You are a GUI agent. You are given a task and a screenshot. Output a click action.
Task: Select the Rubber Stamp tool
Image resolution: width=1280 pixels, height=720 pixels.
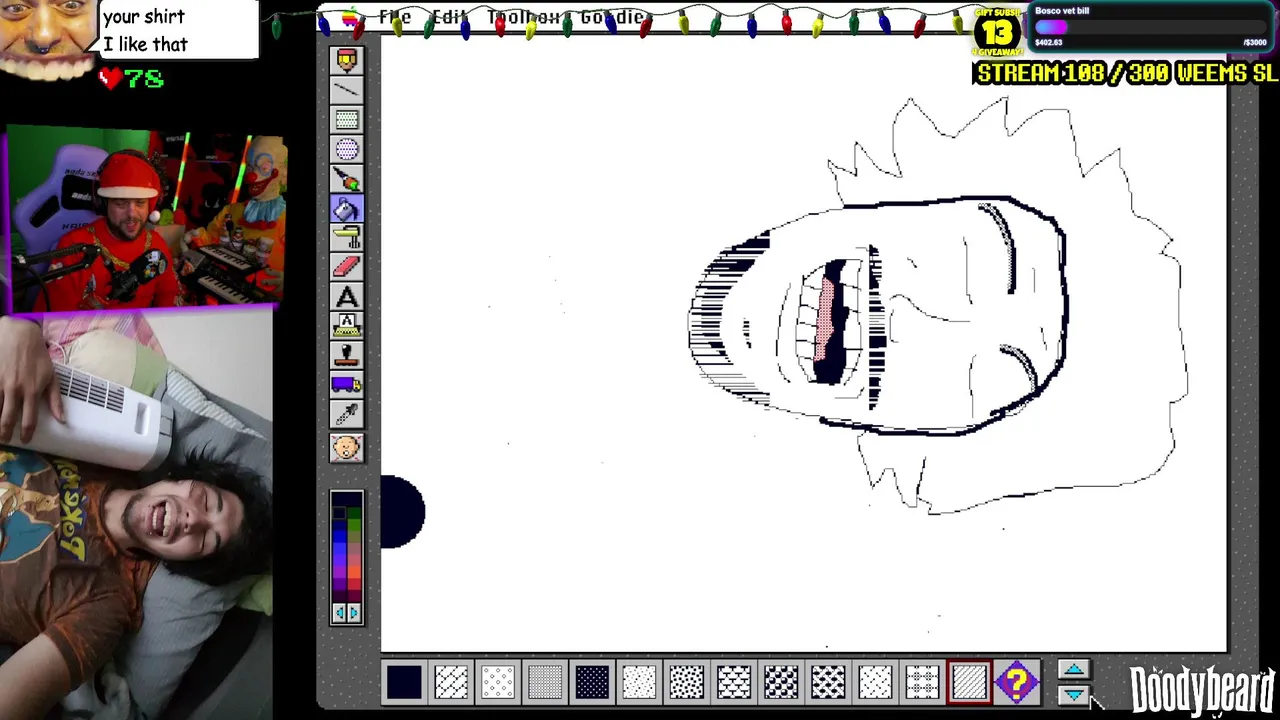(x=347, y=355)
